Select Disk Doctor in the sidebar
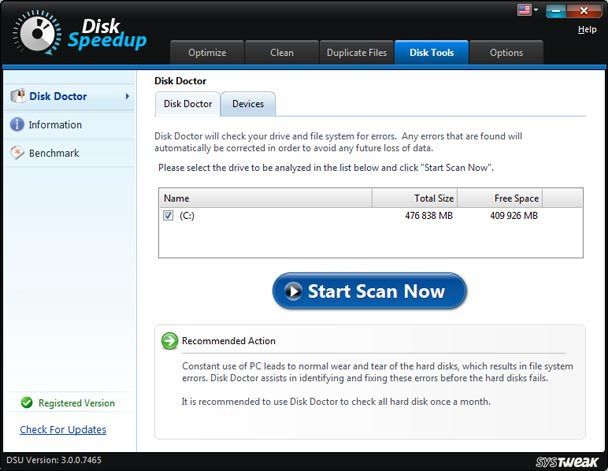 tap(69, 96)
